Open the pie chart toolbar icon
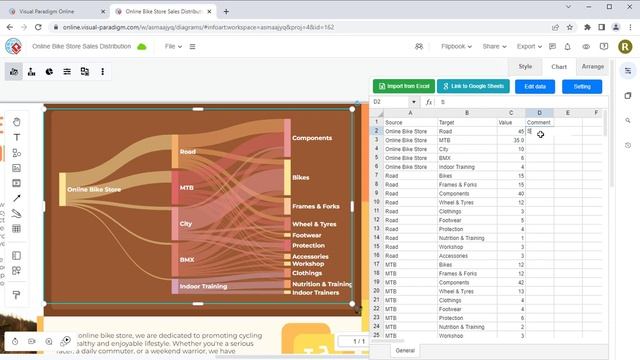This screenshot has width=640, height=360. pos(49,72)
